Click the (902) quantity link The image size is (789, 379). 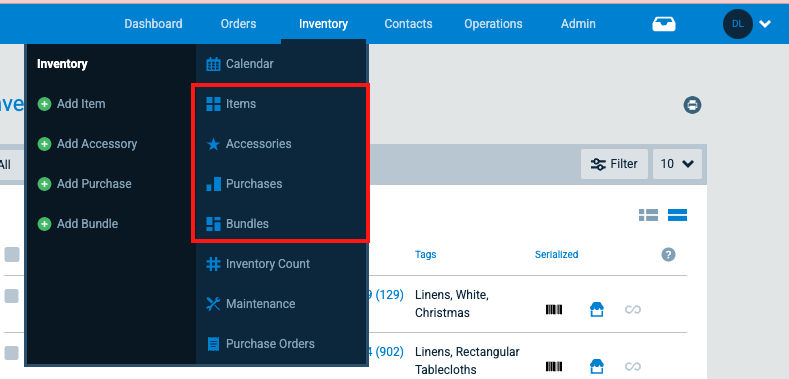click(x=389, y=352)
